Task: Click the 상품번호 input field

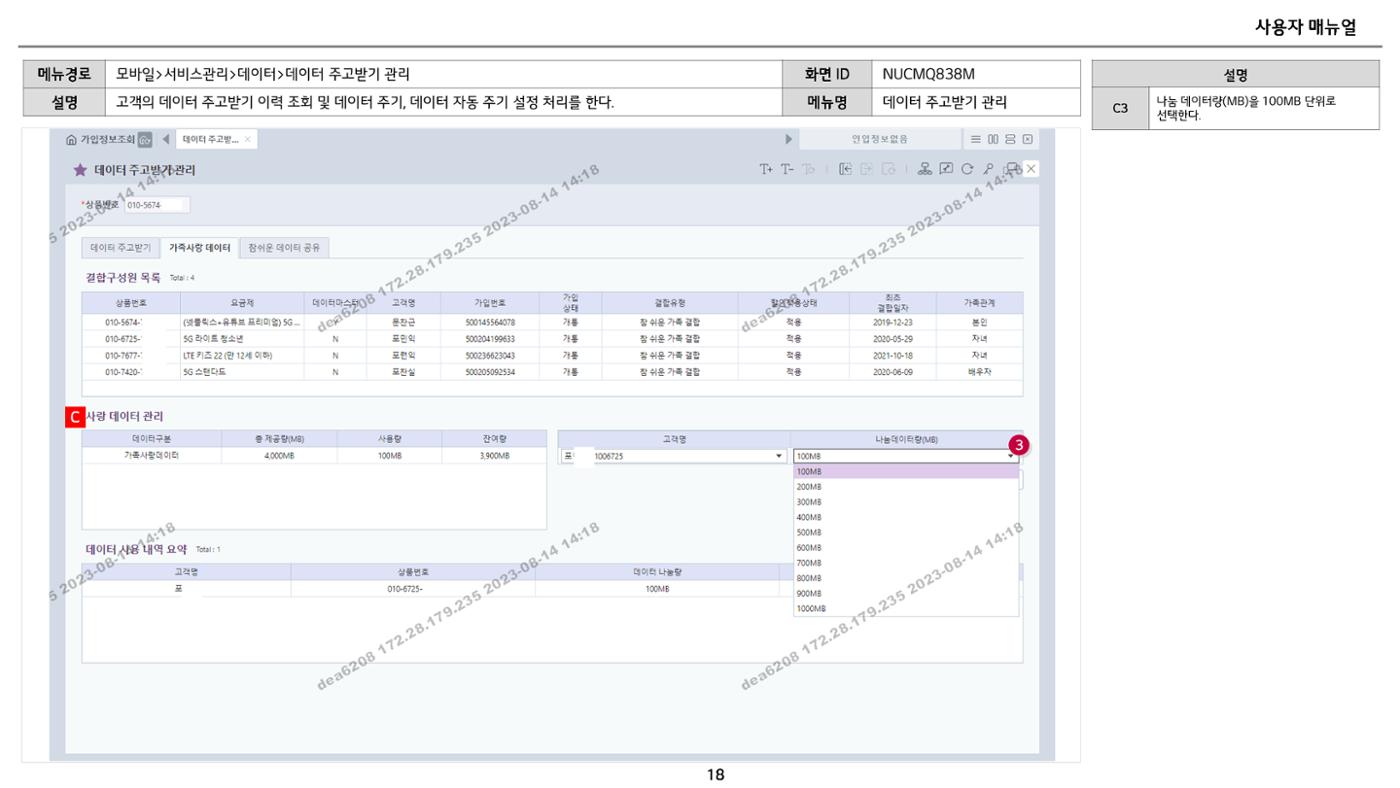Action: click(156, 205)
